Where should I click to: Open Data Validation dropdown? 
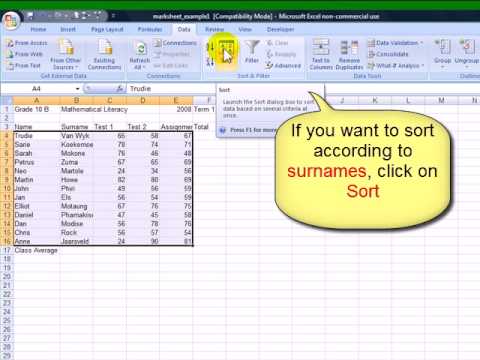tap(395, 43)
